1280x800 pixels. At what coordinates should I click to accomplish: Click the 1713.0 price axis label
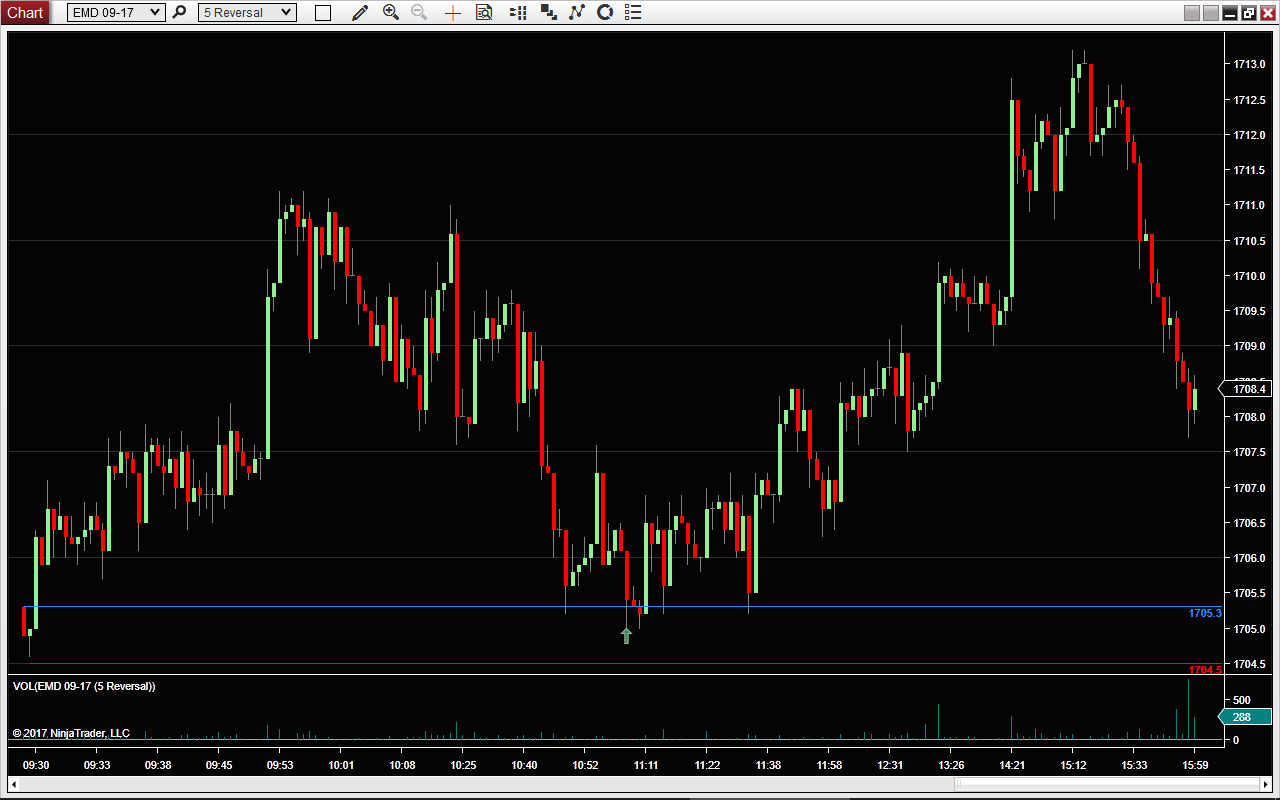click(x=1247, y=64)
